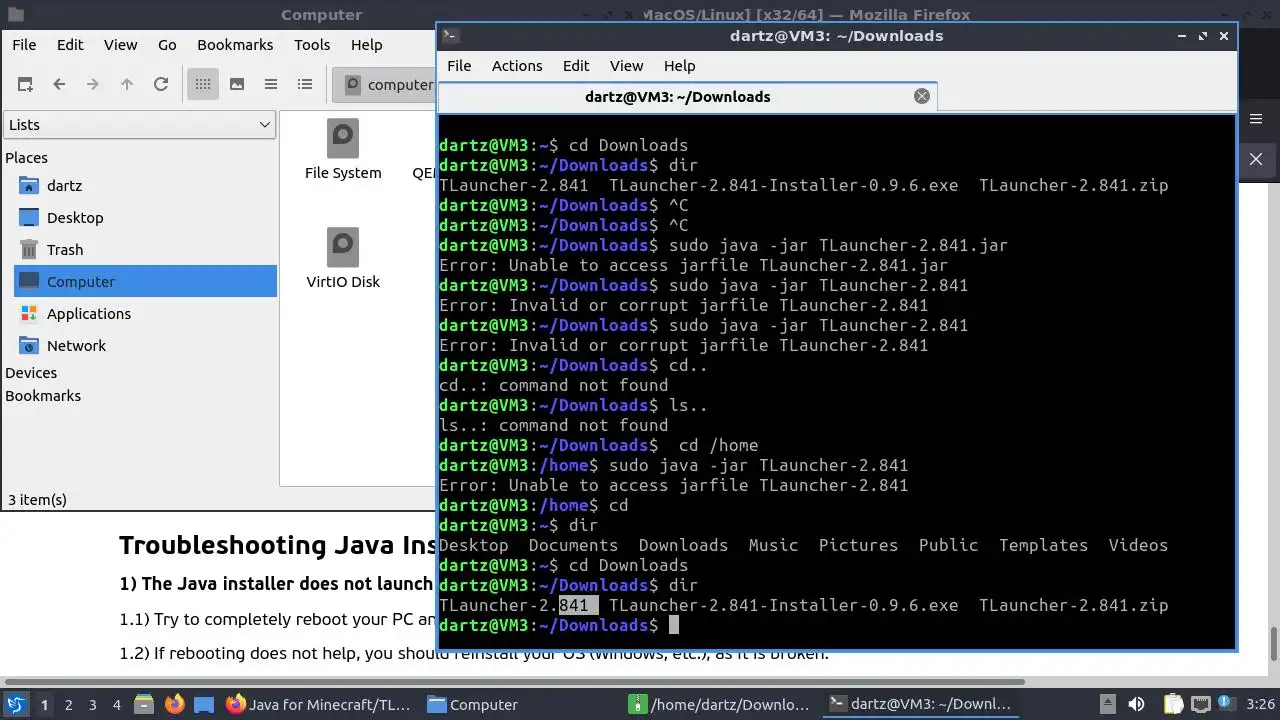Viewport: 1280px width, 720px height.
Task: Switch to thumbnail view in file manager
Action: (x=237, y=85)
